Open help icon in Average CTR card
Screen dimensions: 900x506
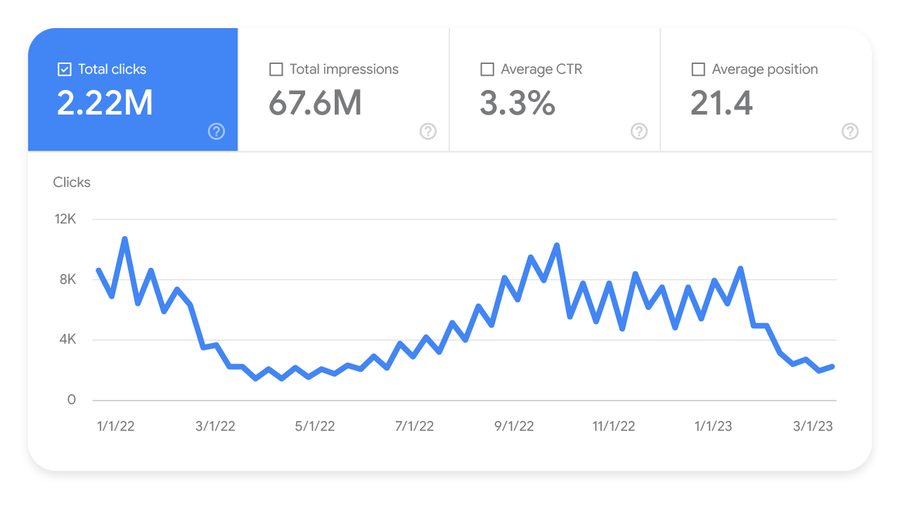639,131
